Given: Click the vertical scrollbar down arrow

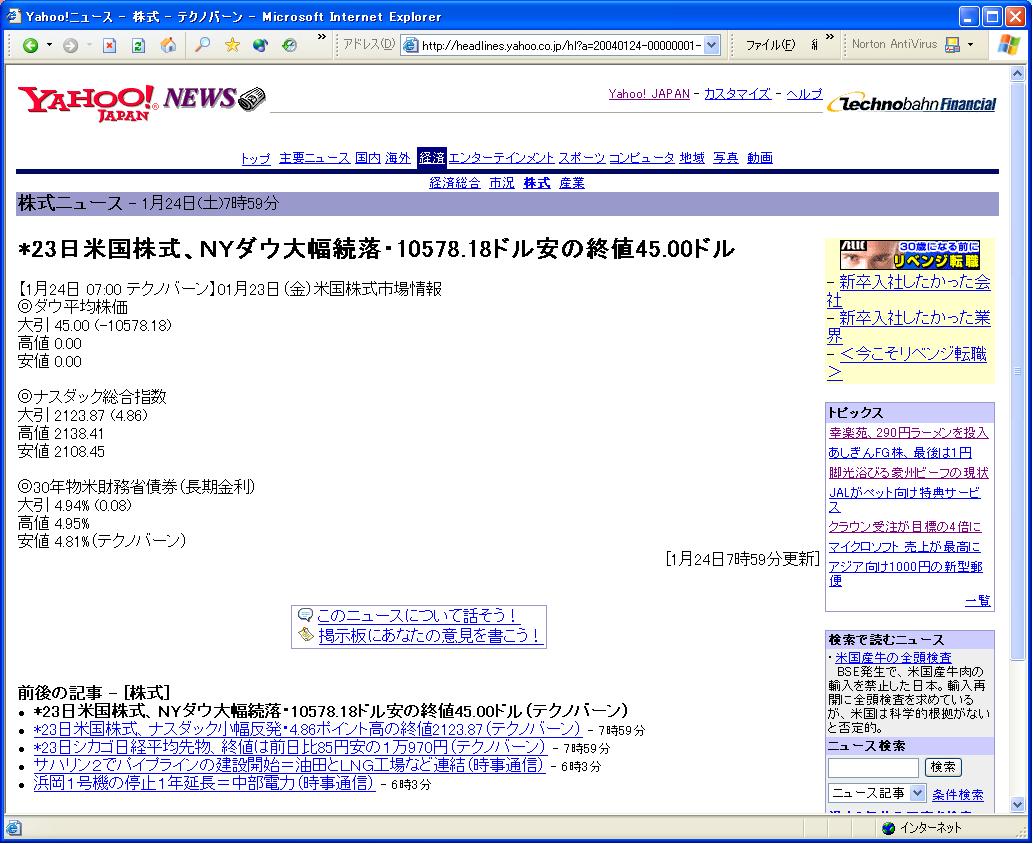Looking at the screenshot, I should 1018,805.
